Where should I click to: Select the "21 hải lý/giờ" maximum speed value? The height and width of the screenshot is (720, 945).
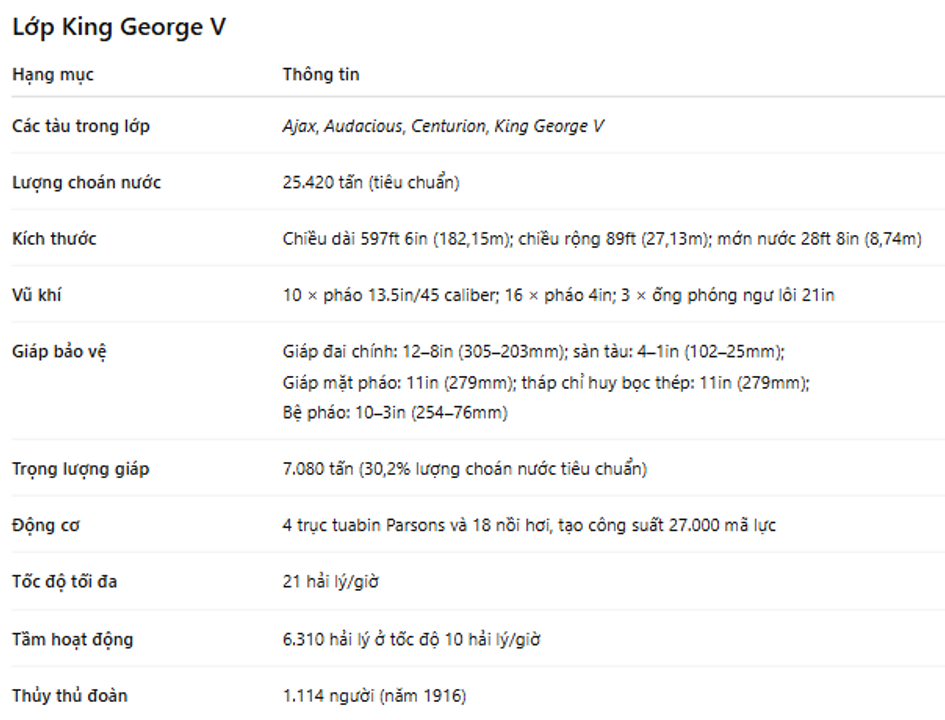(330, 581)
